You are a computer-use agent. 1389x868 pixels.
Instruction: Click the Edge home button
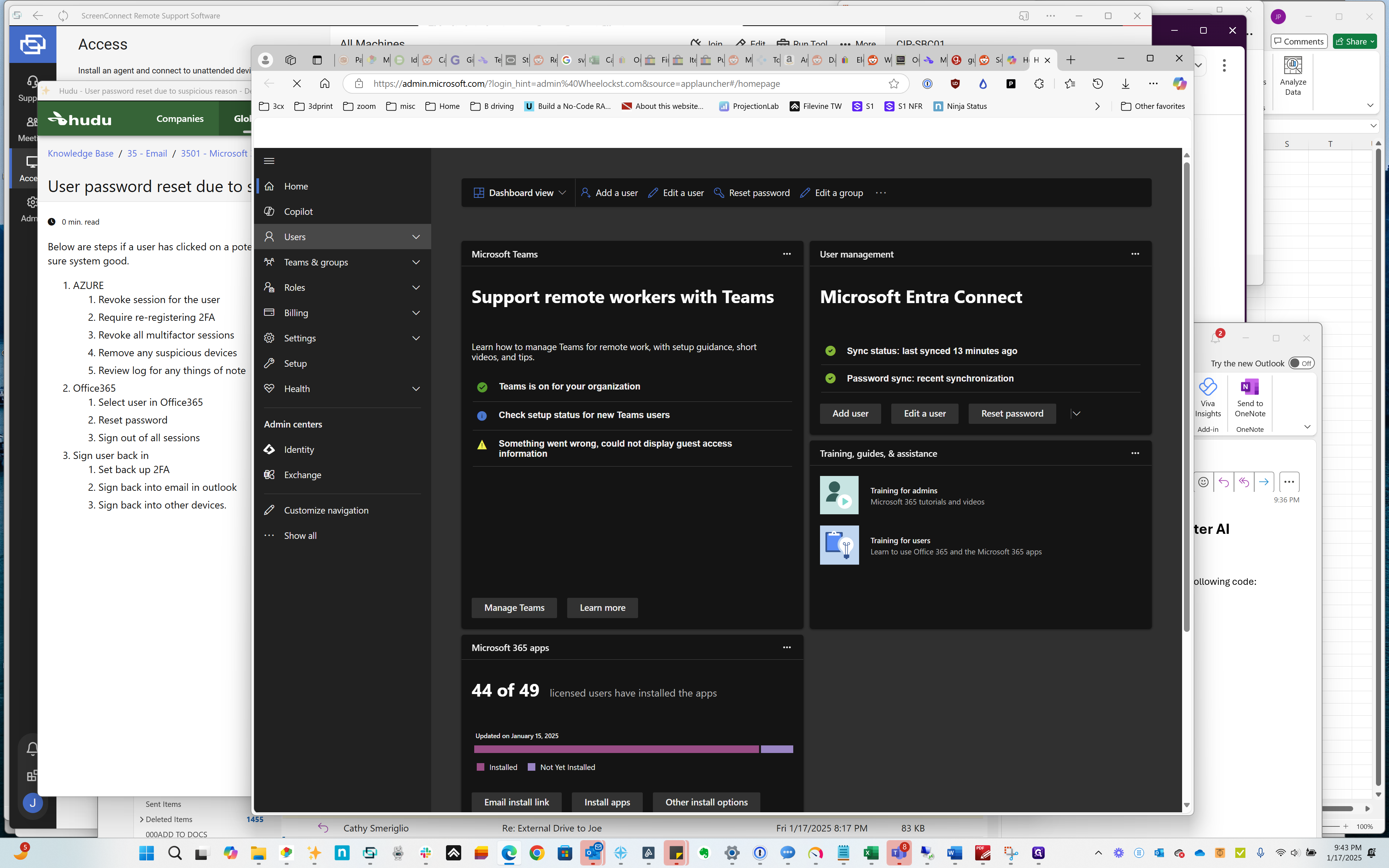pyautogui.click(x=324, y=84)
